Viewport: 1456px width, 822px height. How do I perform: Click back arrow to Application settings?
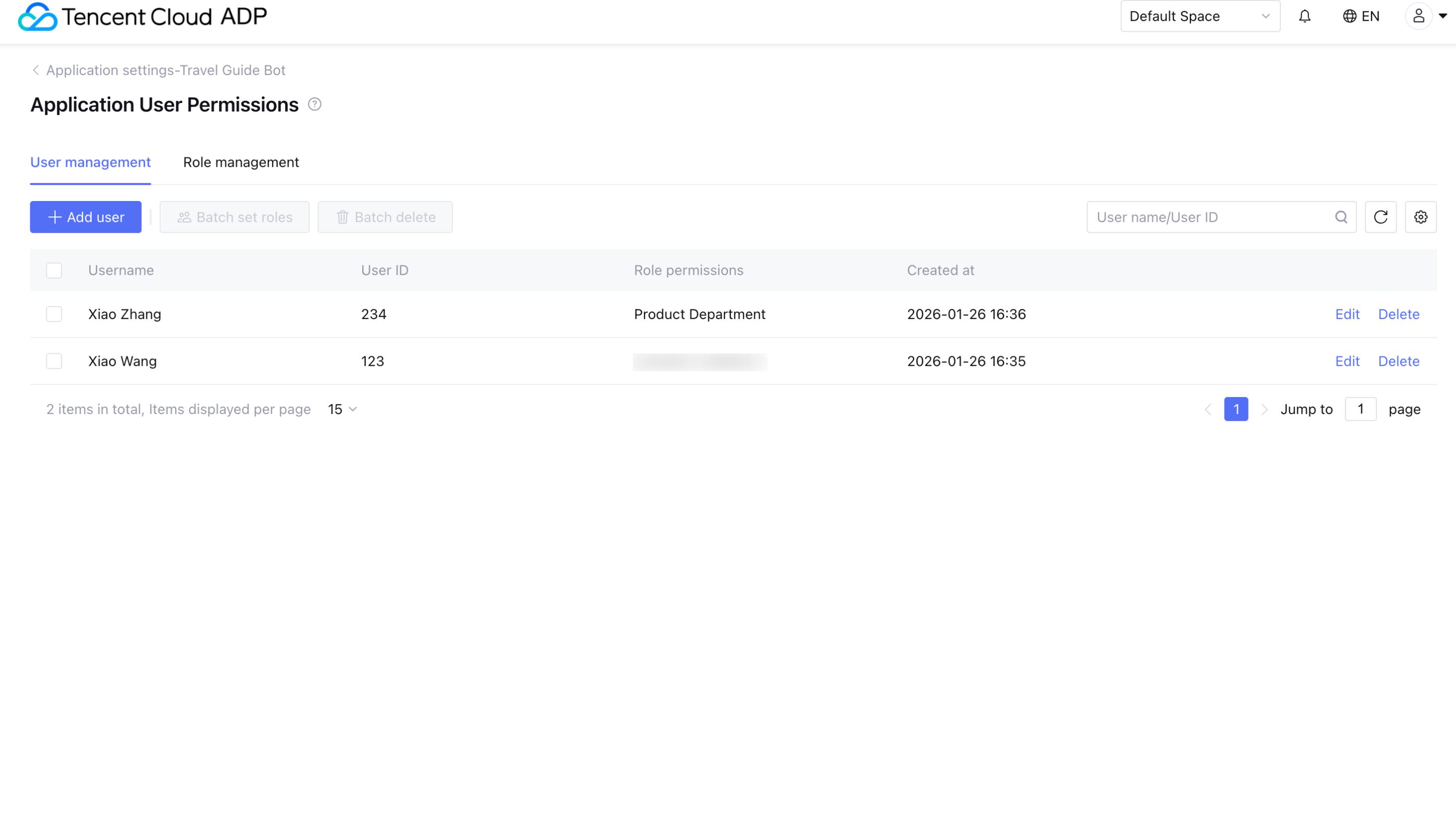pos(36,70)
